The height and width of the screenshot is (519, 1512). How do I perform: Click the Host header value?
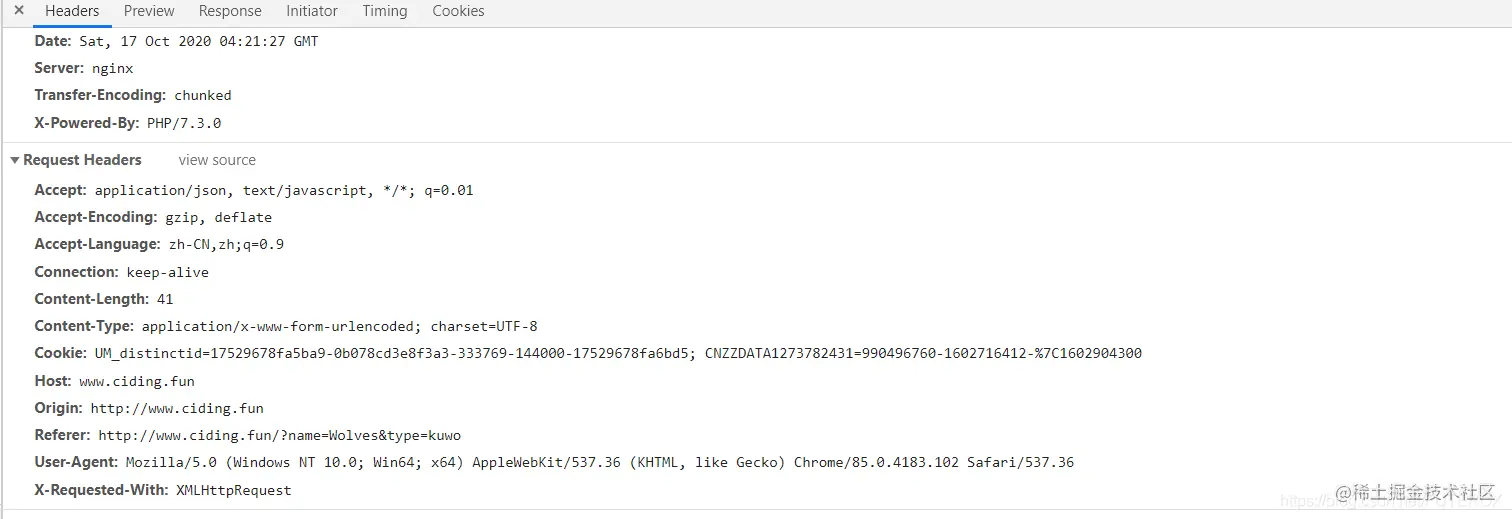pos(137,381)
